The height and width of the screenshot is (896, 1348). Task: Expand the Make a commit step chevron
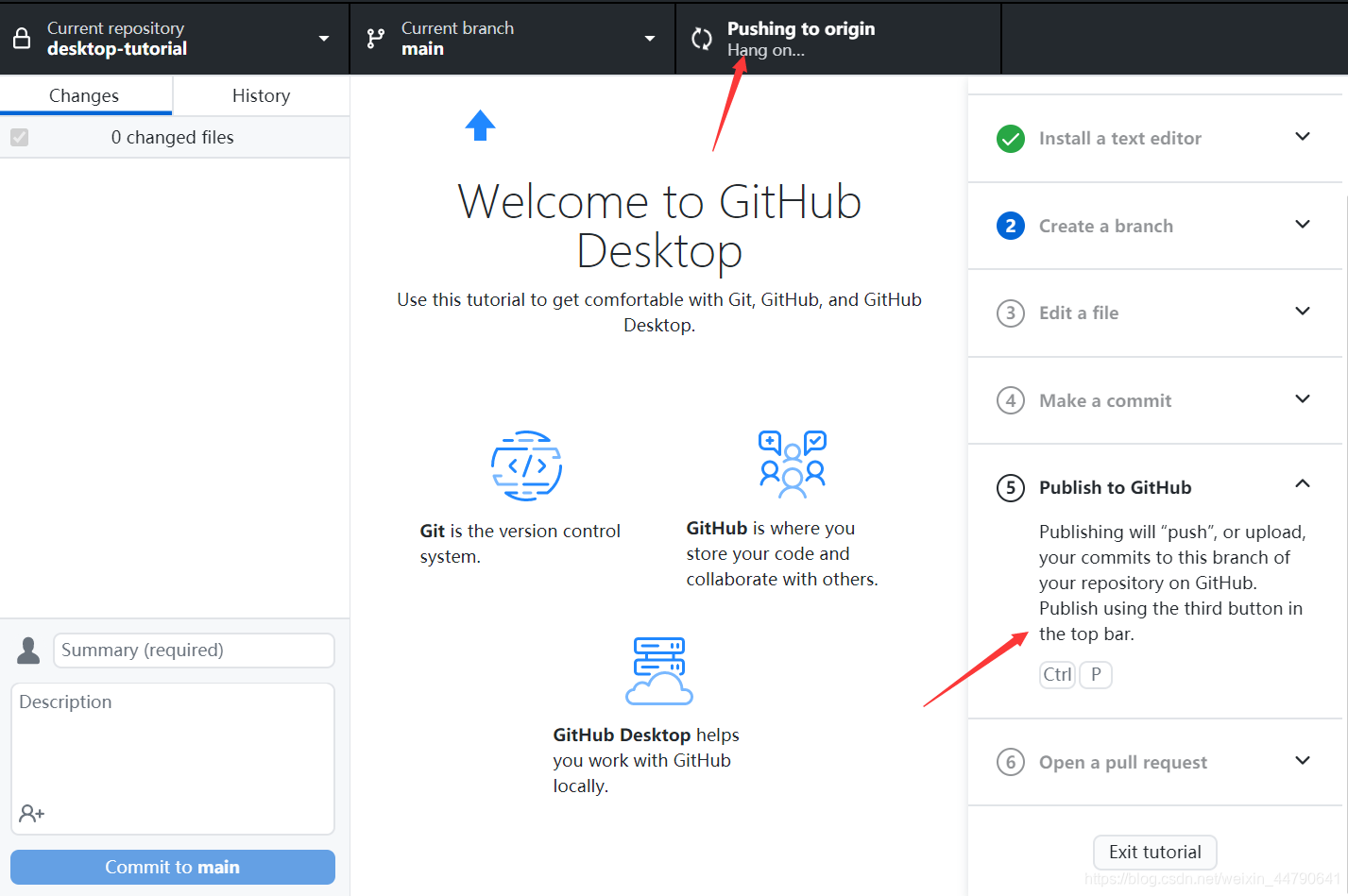tap(1303, 399)
